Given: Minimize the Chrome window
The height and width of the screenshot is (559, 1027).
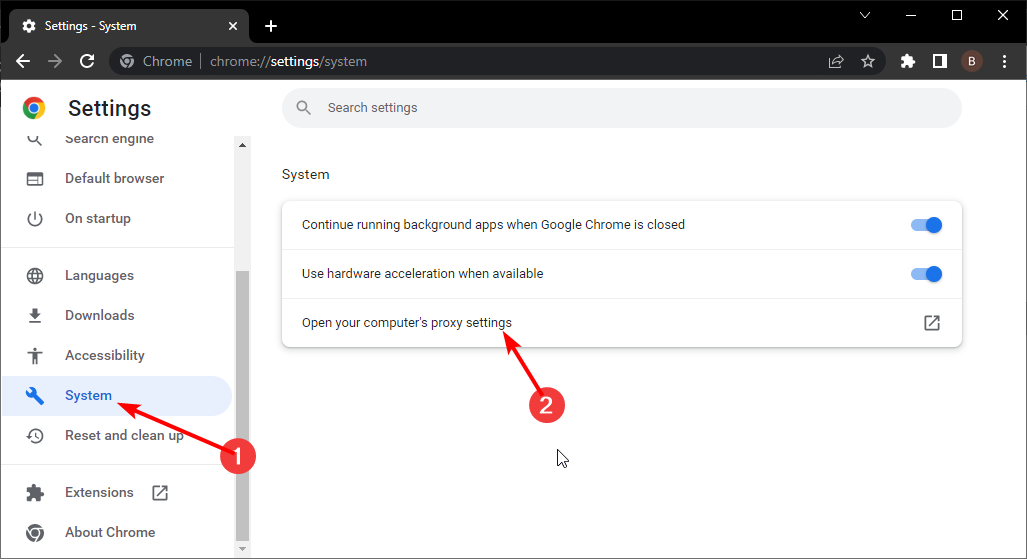Looking at the screenshot, I should coord(910,15).
